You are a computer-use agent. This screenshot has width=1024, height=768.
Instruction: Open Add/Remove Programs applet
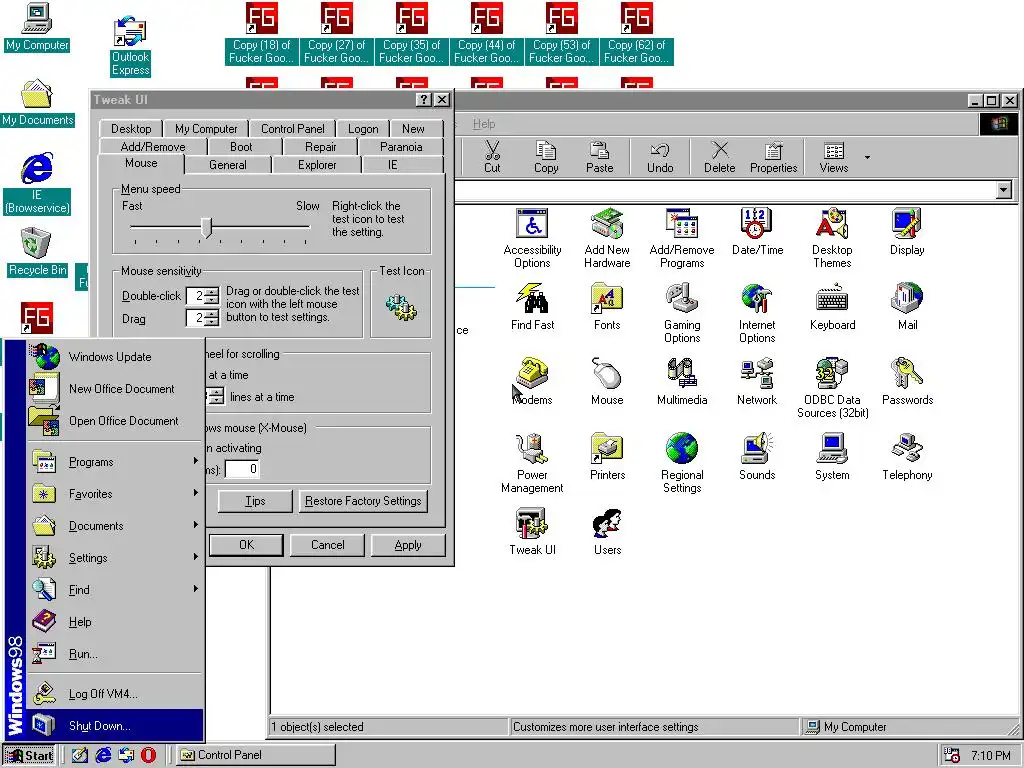682,238
